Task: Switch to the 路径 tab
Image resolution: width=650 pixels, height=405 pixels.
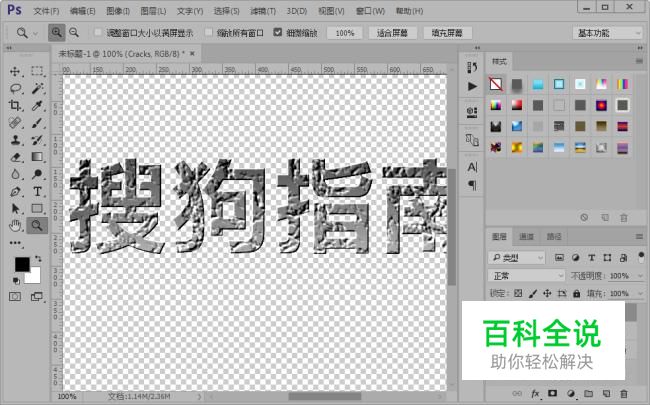Action: [x=554, y=237]
